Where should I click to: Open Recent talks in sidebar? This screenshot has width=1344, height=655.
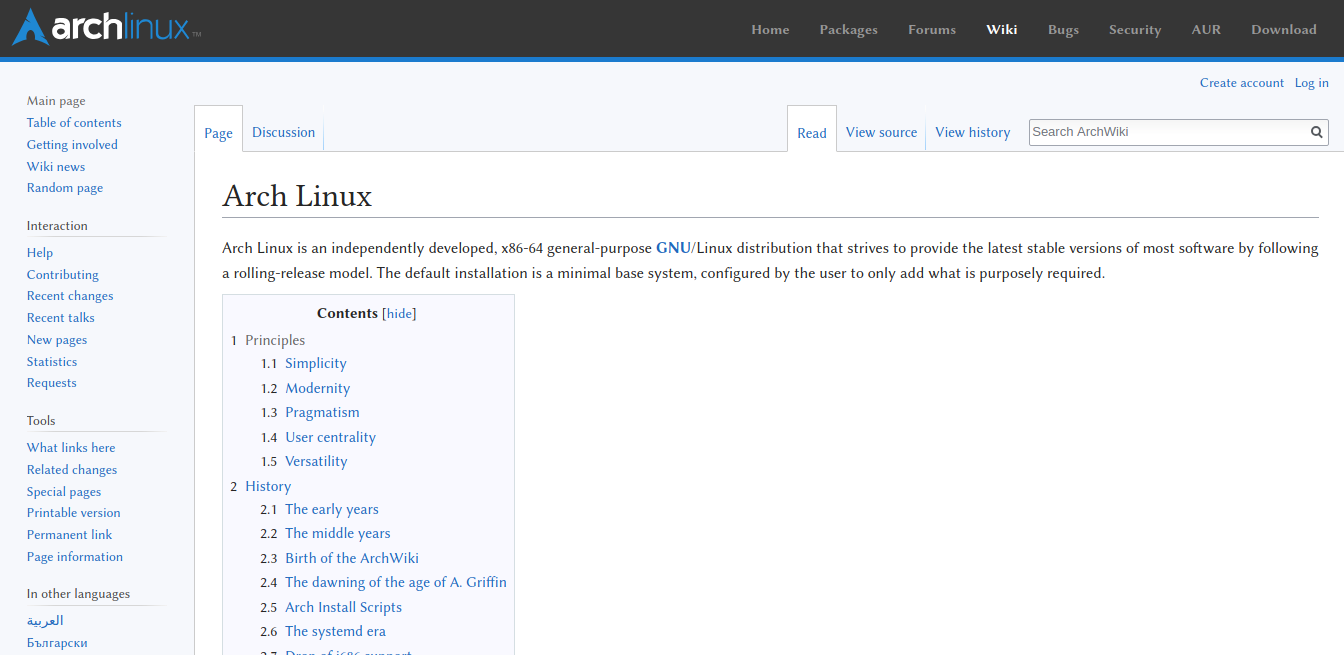(x=61, y=318)
